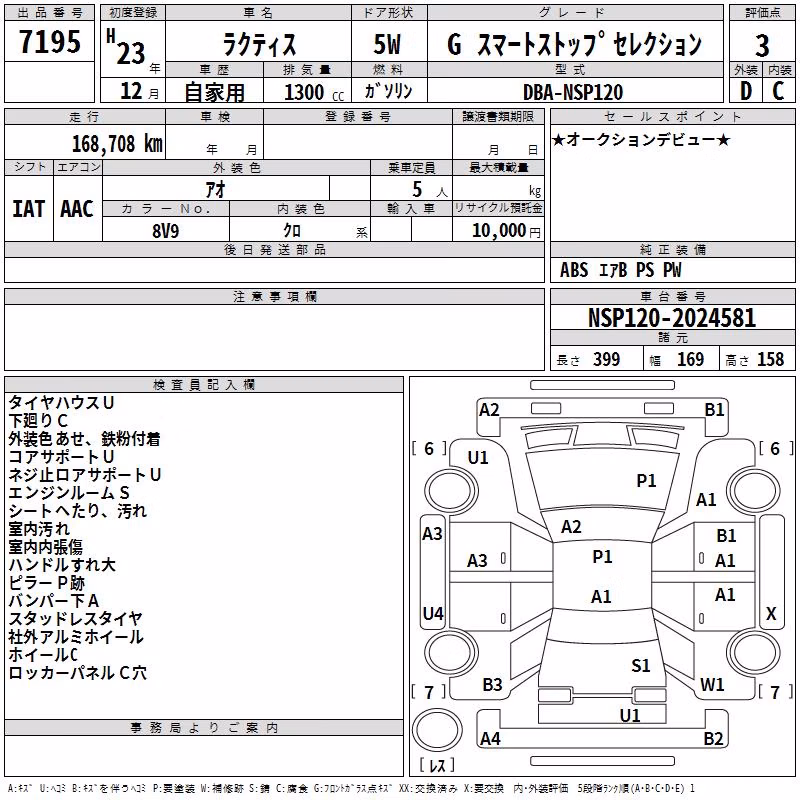Click the U4 mark on the damage diagram
This screenshot has width=800, height=800.
[x=433, y=613]
